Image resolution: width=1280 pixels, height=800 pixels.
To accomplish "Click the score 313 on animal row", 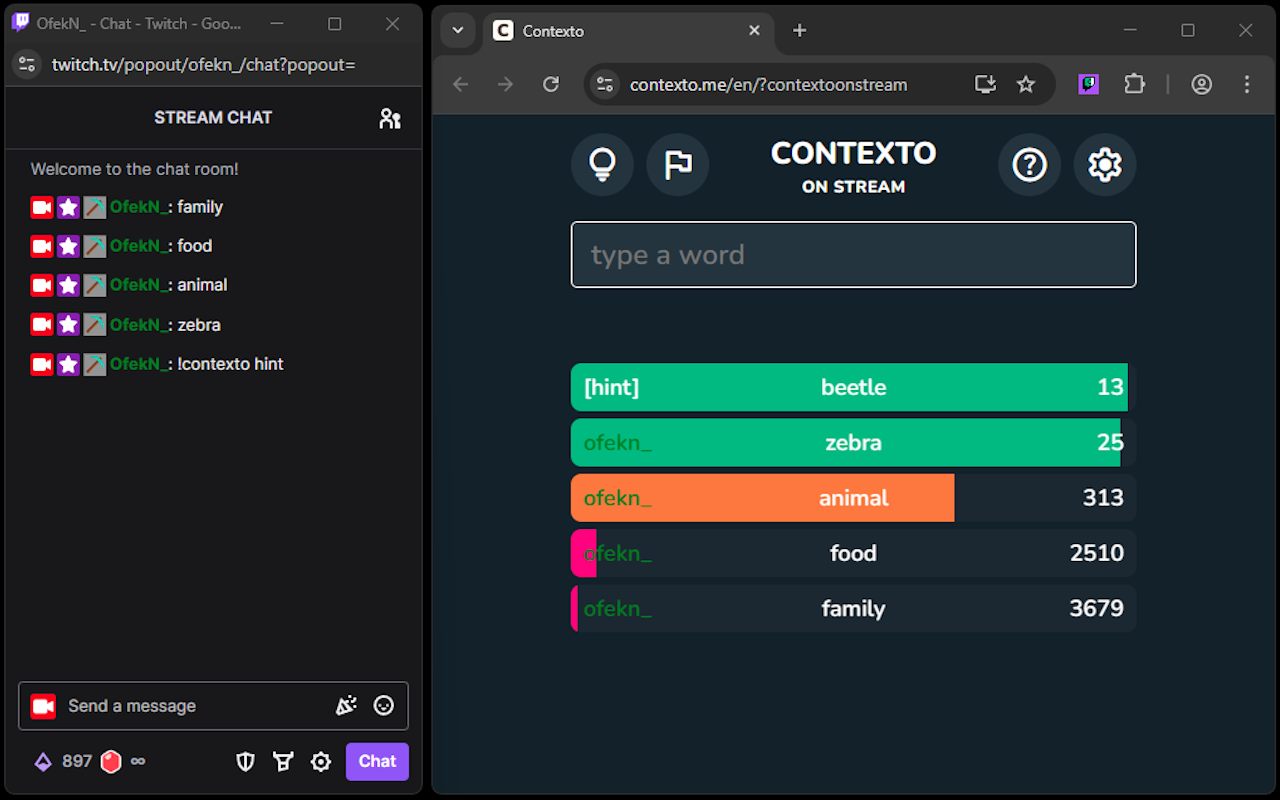I will click(1103, 498).
